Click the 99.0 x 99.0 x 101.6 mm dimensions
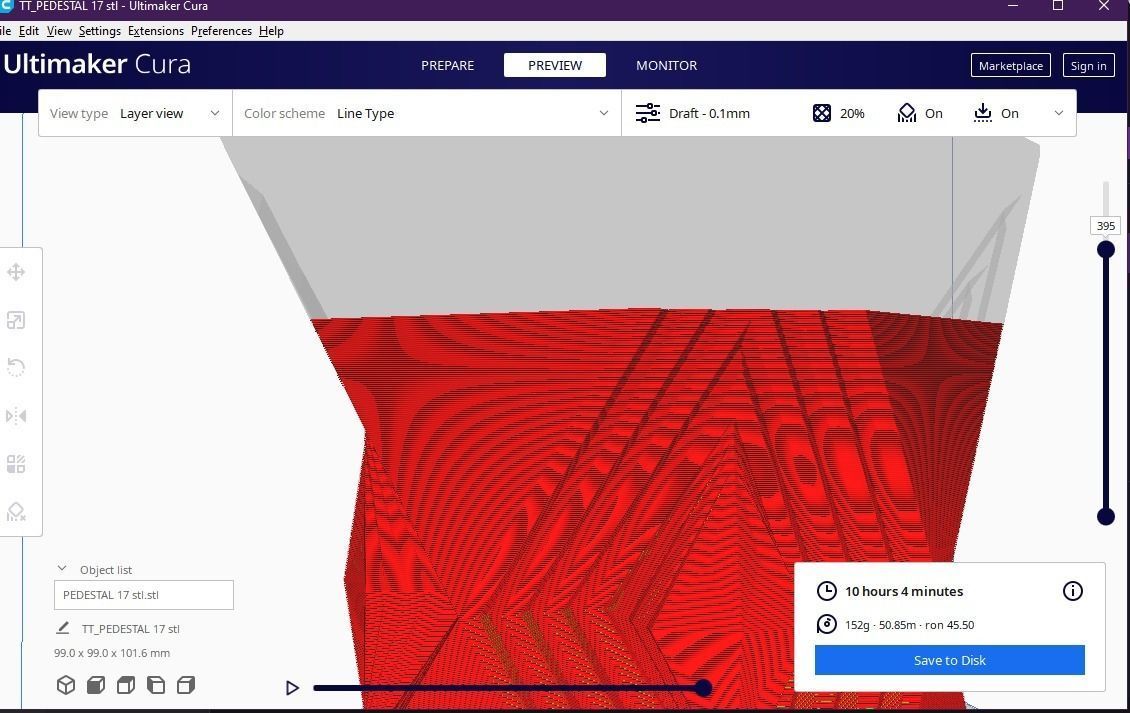This screenshot has width=1130, height=713. [x=112, y=653]
